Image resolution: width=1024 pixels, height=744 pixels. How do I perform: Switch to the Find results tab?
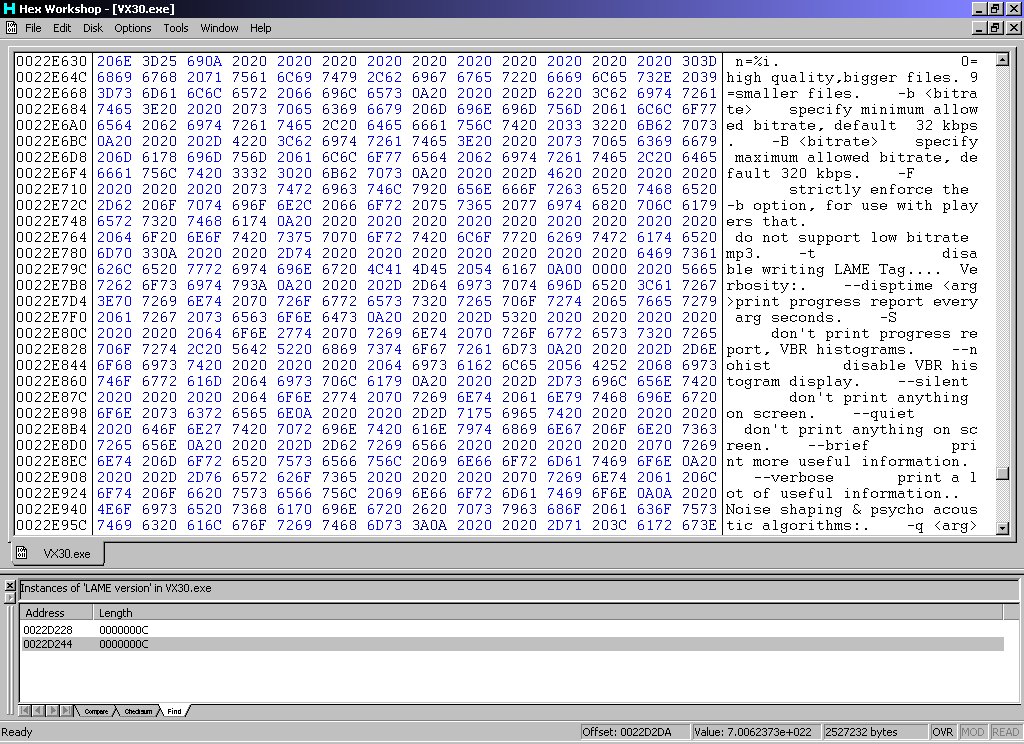click(x=174, y=711)
